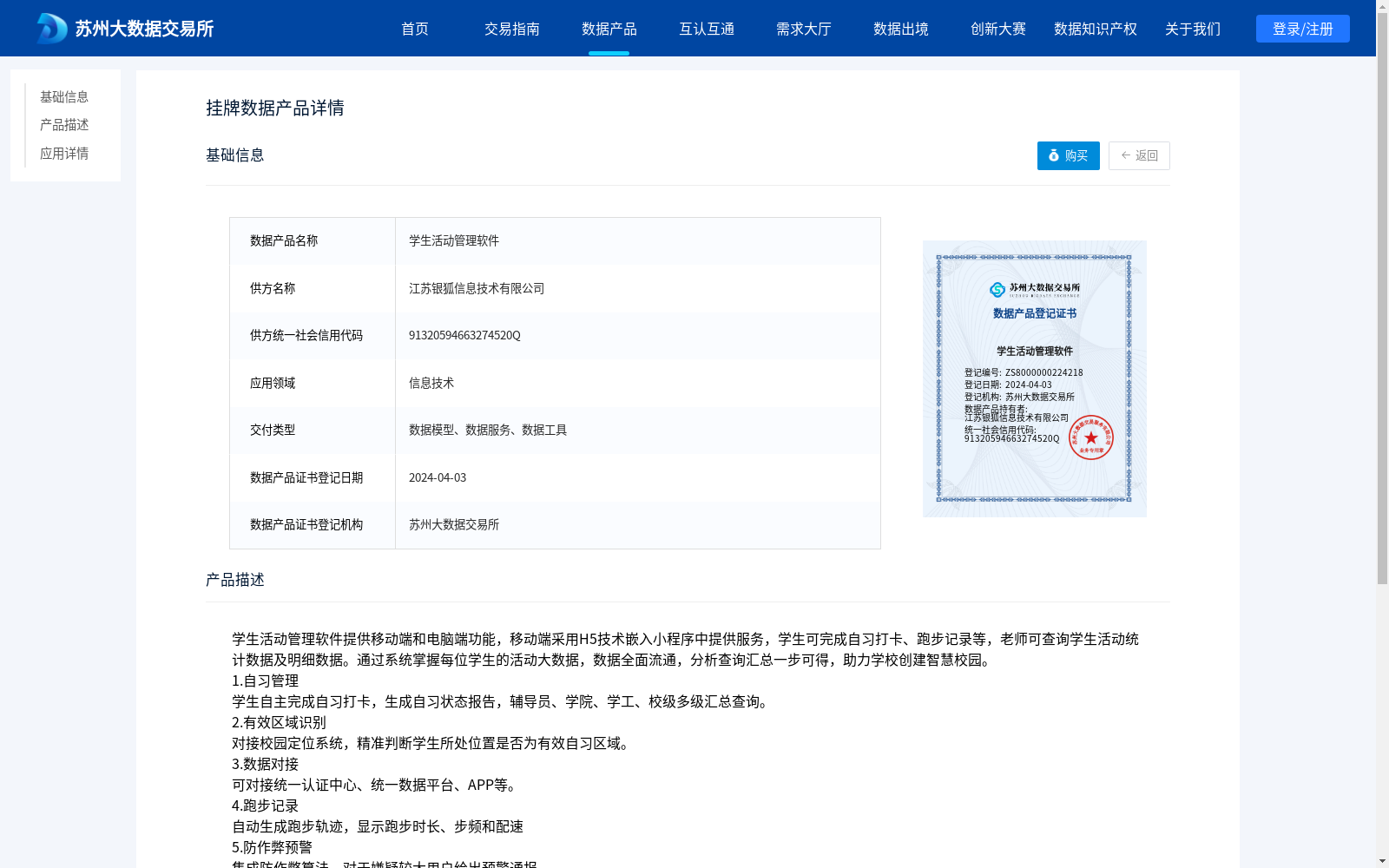Open the 交易指南 nav item
Image resolution: width=1389 pixels, height=868 pixels.
(512, 29)
